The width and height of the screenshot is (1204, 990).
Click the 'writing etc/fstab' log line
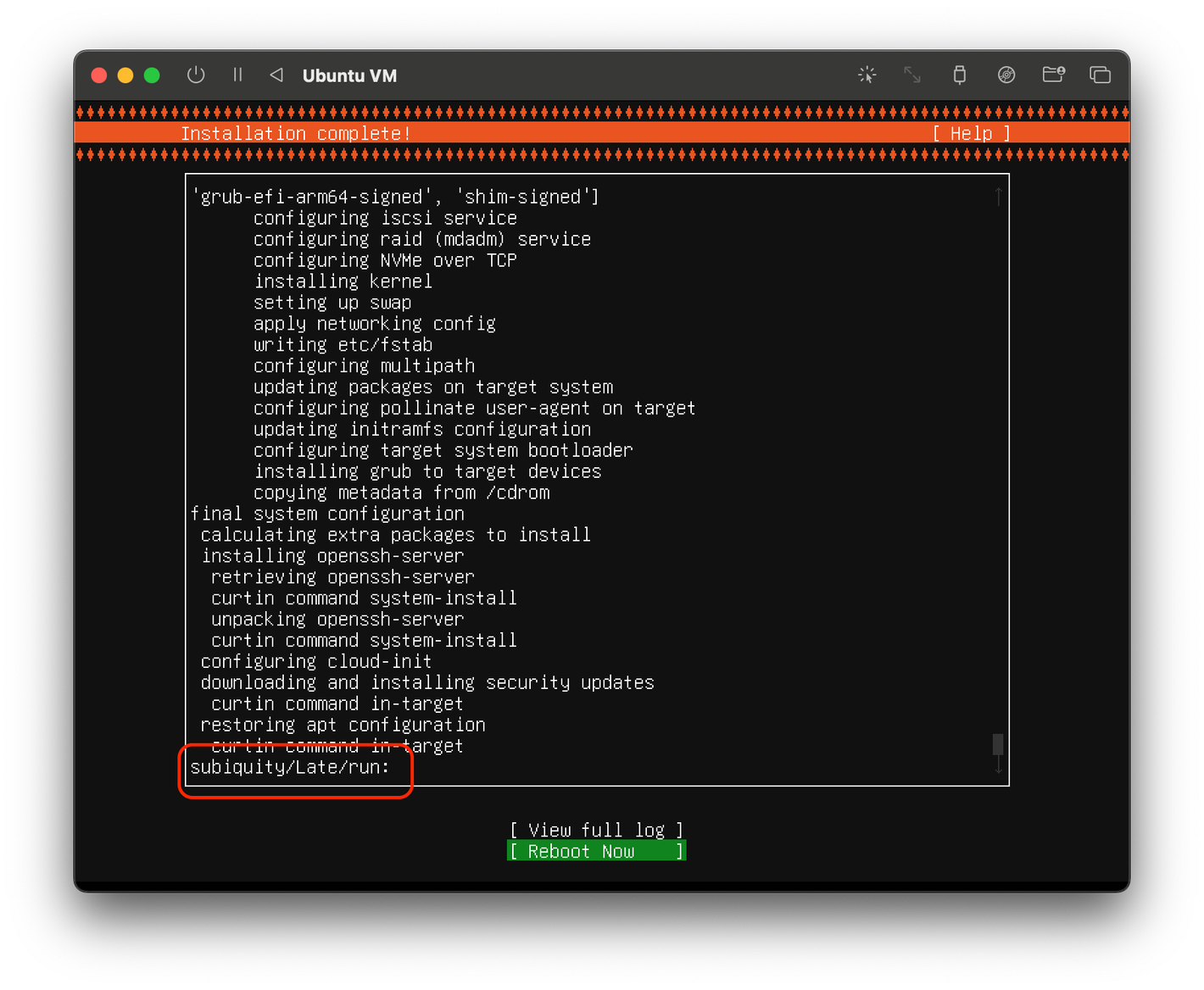(x=343, y=345)
